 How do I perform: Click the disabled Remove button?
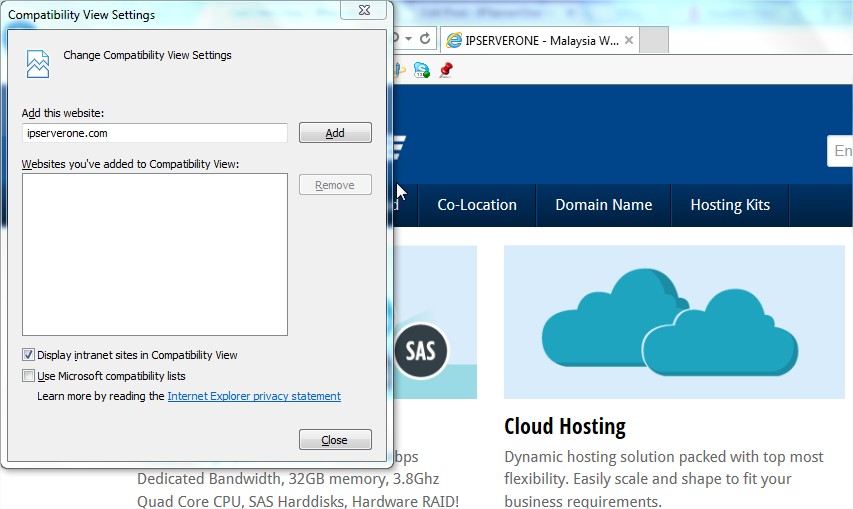(335, 185)
